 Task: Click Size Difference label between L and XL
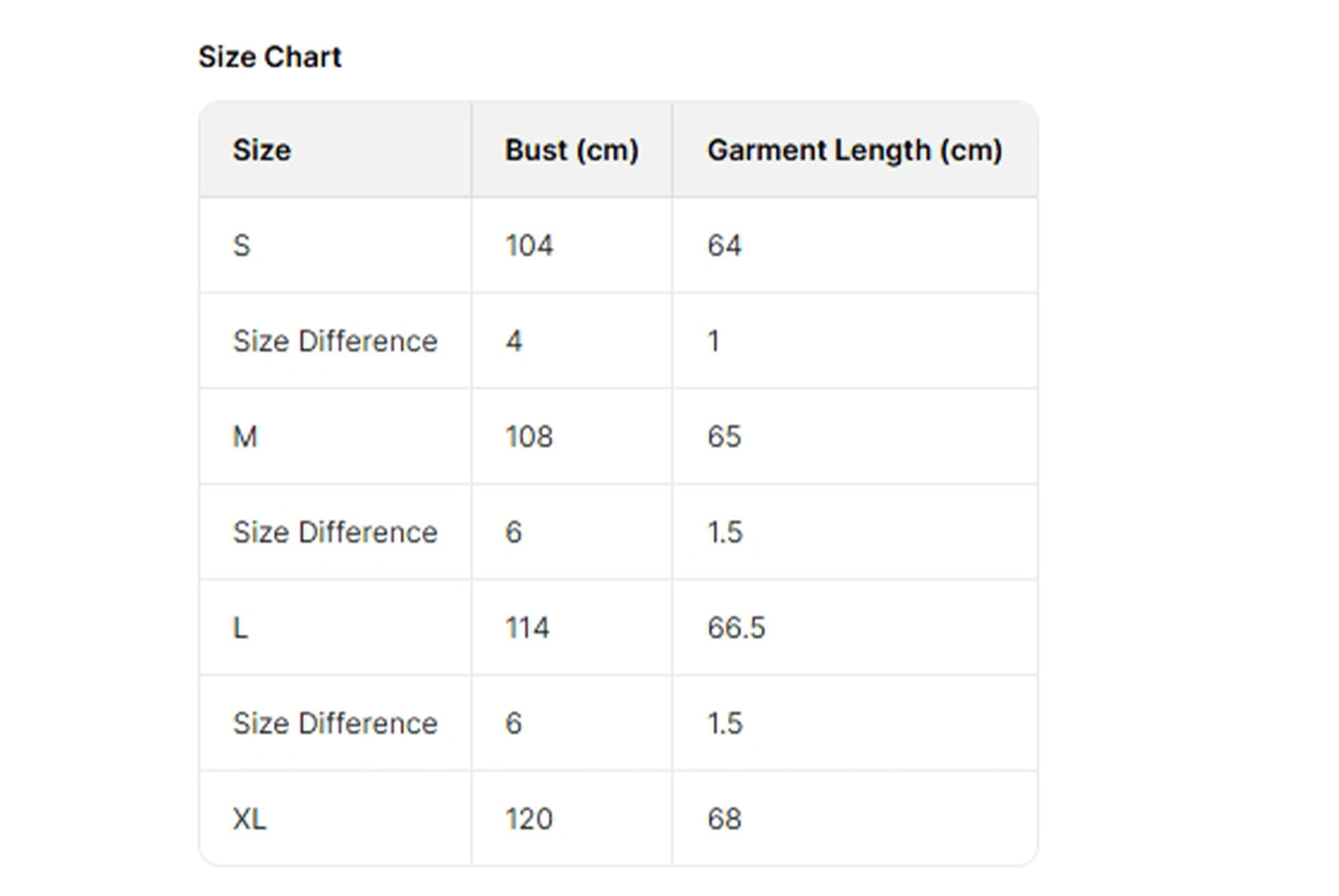[x=335, y=724]
